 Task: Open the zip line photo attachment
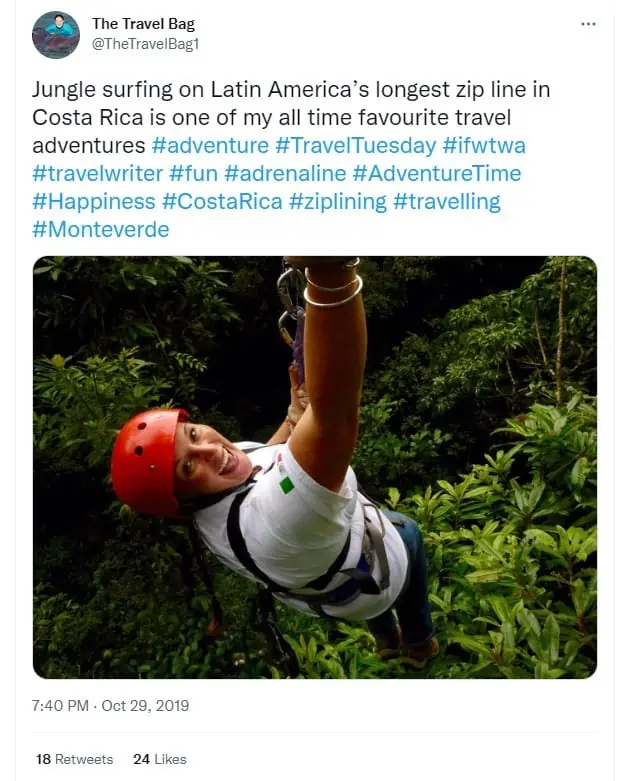pos(315,467)
